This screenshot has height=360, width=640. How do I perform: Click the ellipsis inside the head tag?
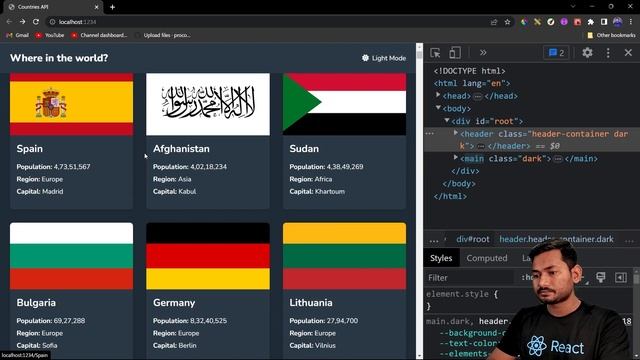478,96
